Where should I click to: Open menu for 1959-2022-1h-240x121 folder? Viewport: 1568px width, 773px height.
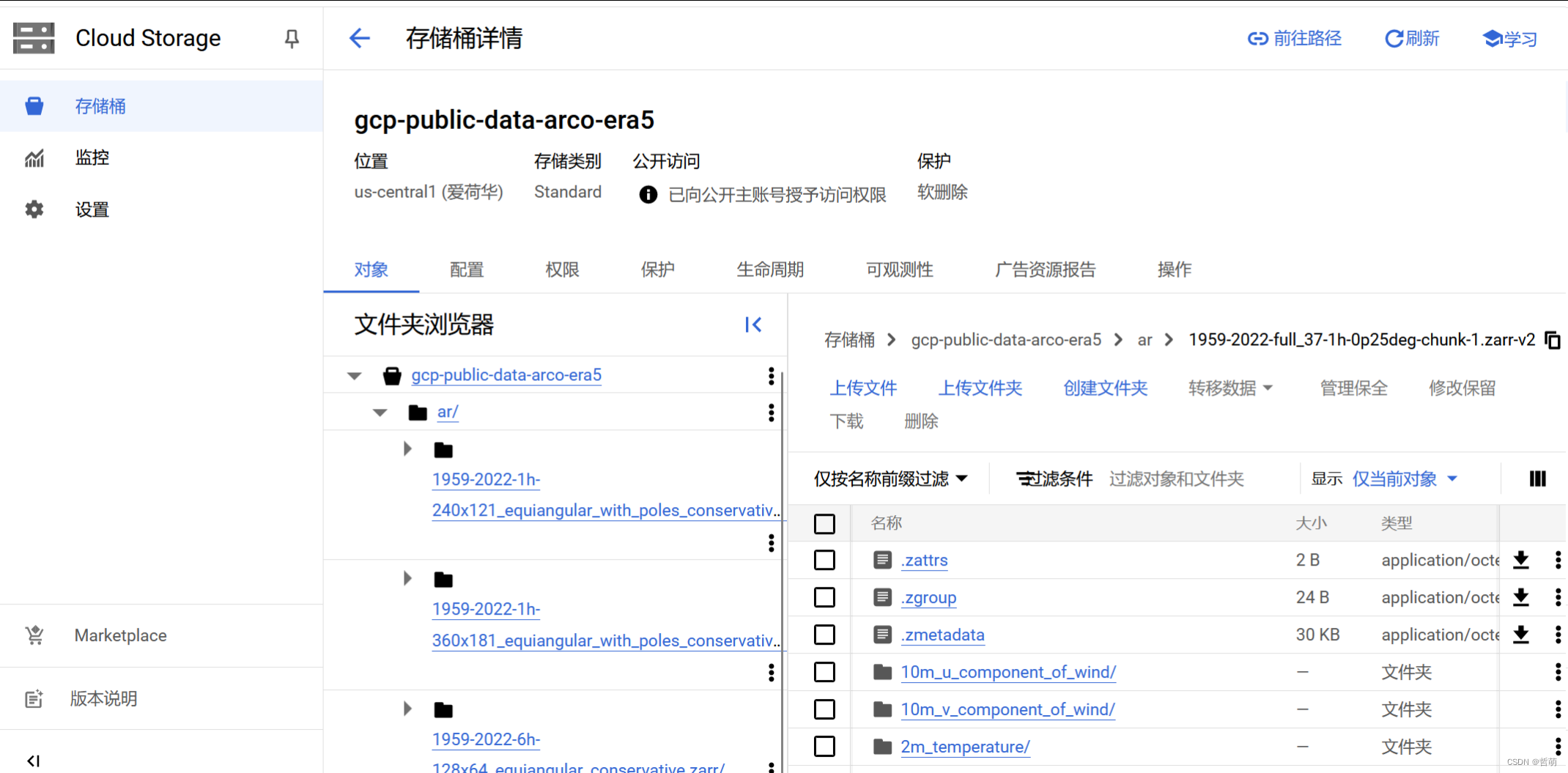(x=771, y=543)
